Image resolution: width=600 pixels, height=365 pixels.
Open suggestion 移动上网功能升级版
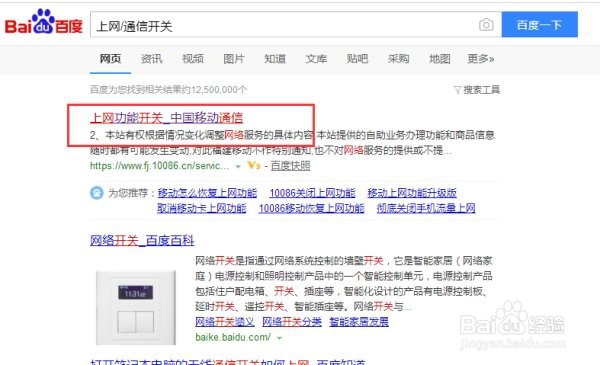pyautogui.click(x=412, y=193)
